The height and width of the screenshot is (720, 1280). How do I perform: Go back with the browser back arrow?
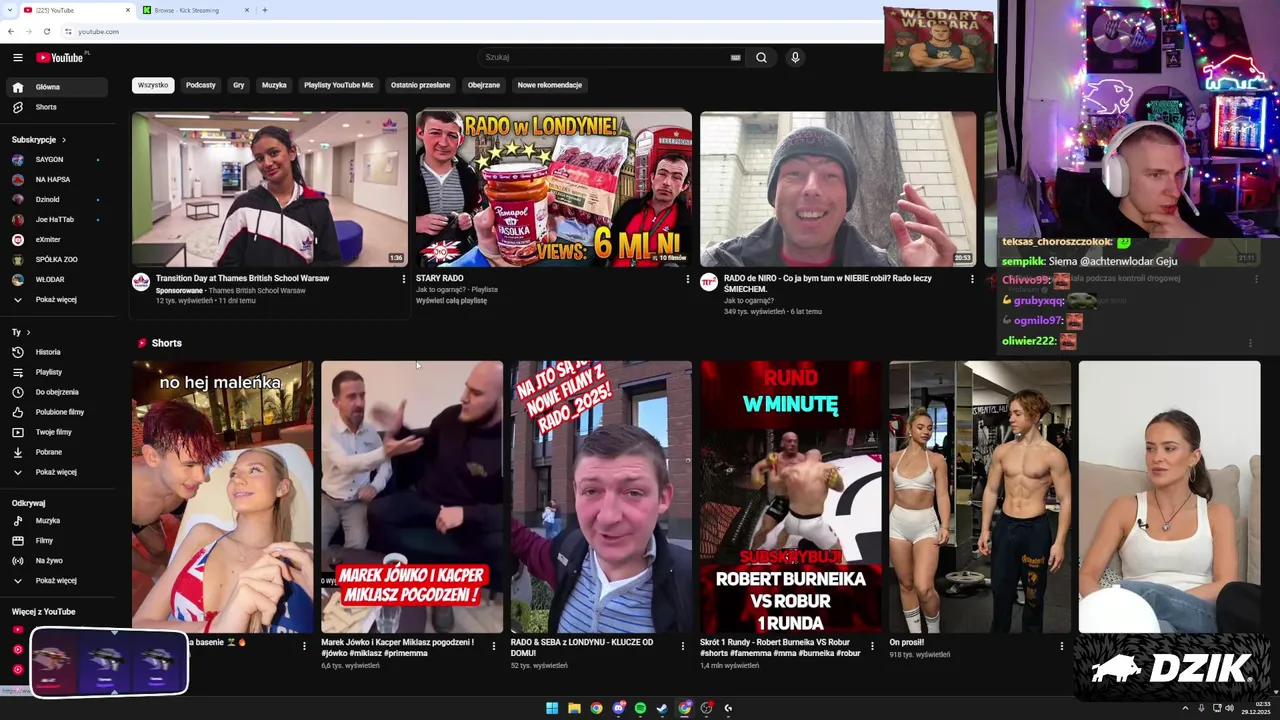11,31
